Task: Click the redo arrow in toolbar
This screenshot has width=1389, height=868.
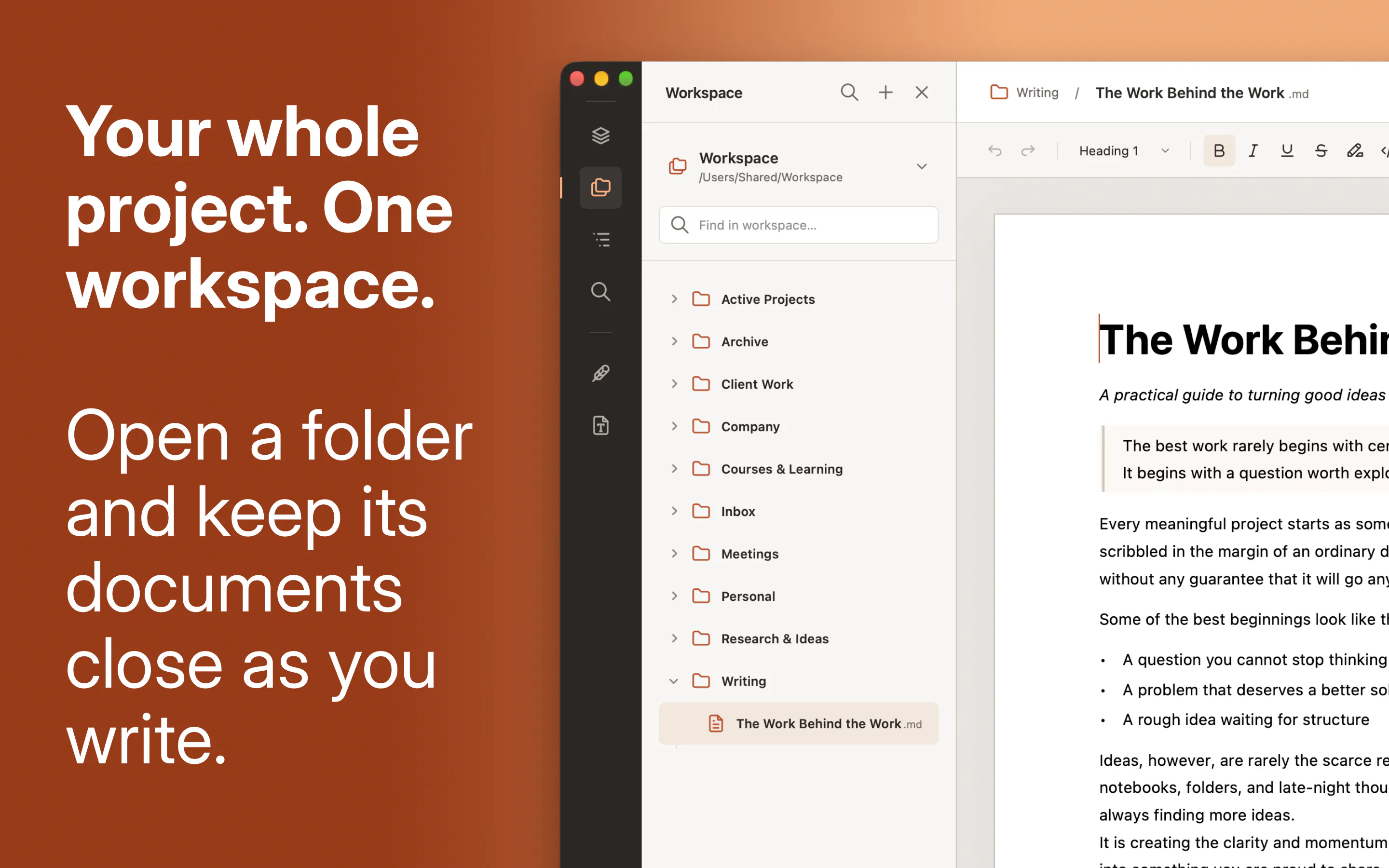Action: pos(1027,151)
